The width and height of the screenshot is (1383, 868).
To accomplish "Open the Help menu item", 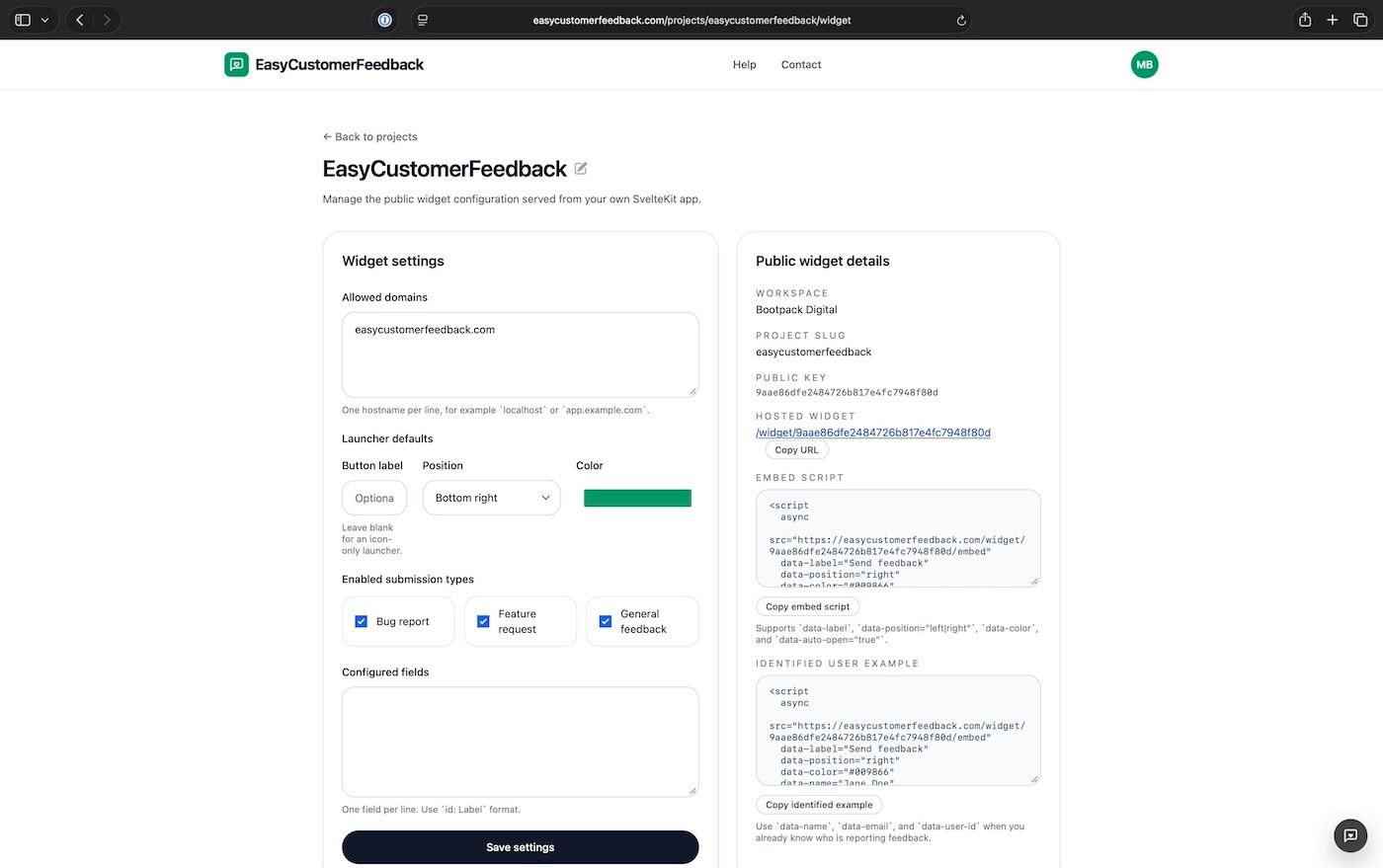I will pyautogui.click(x=744, y=64).
